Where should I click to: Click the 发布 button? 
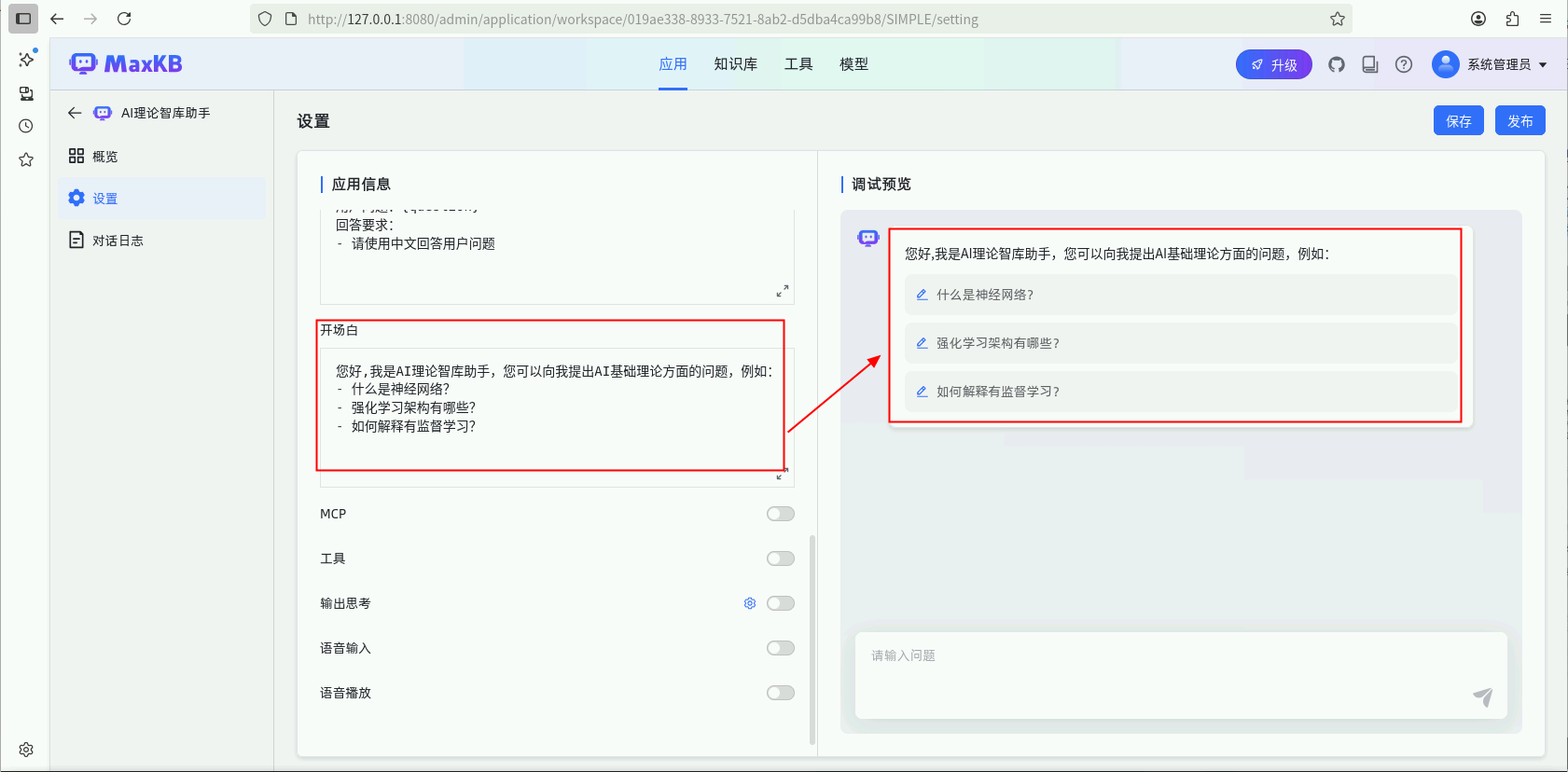point(1519,120)
